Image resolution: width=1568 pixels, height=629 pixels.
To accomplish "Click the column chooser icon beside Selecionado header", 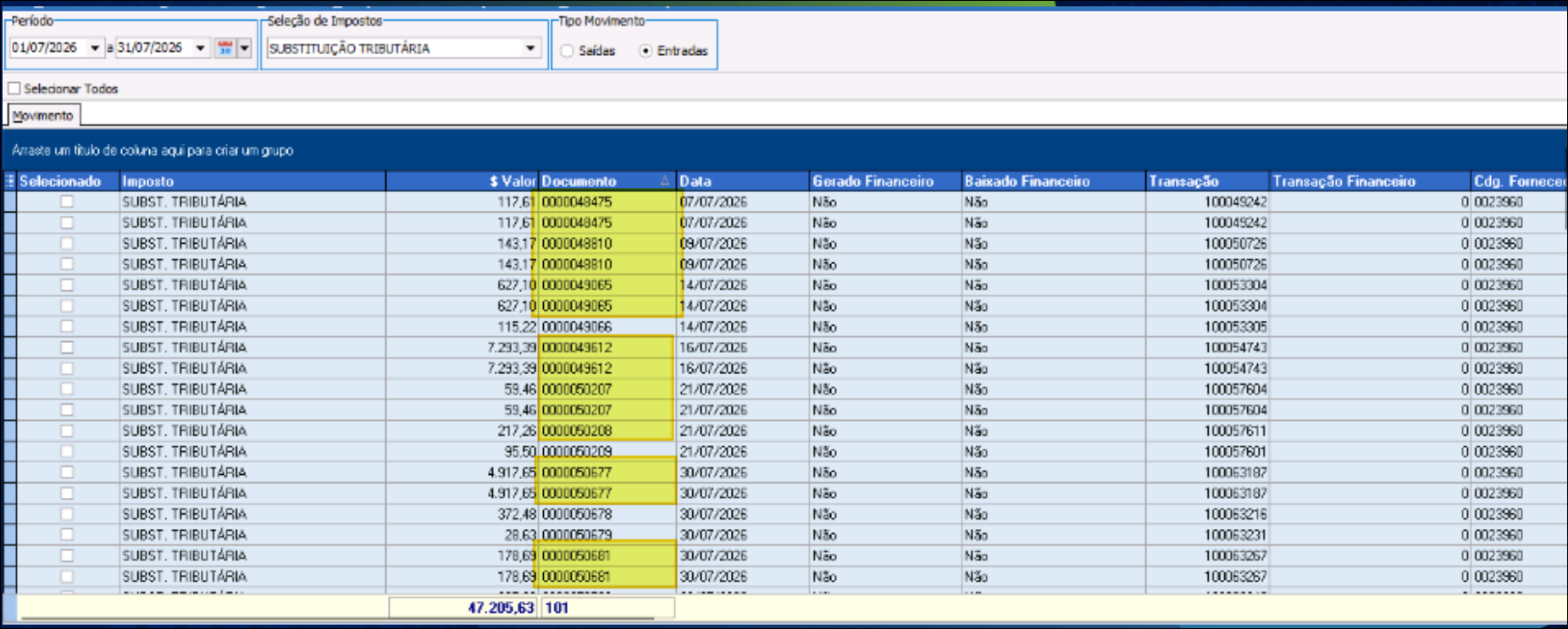I will (x=9, y=181).
